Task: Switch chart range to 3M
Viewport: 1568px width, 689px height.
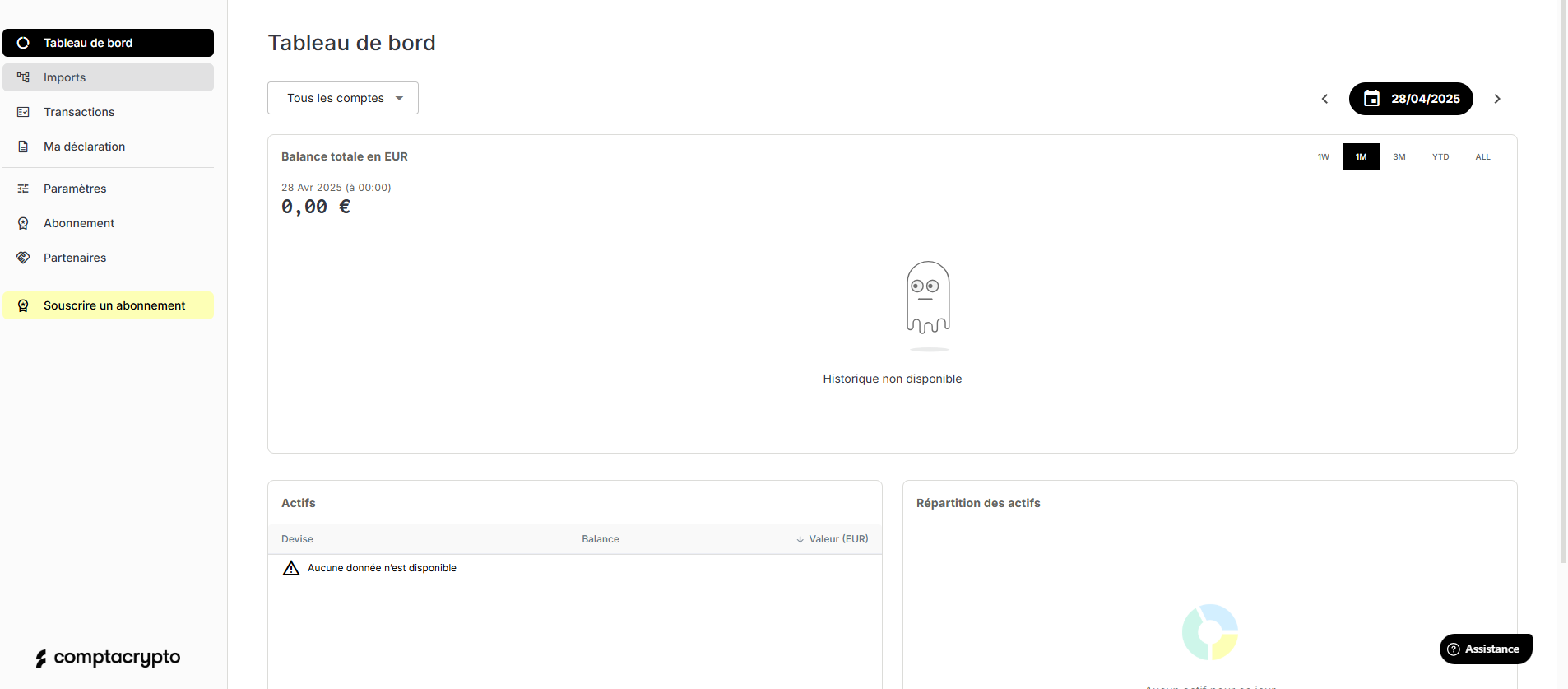Action: coord(1399,156)
